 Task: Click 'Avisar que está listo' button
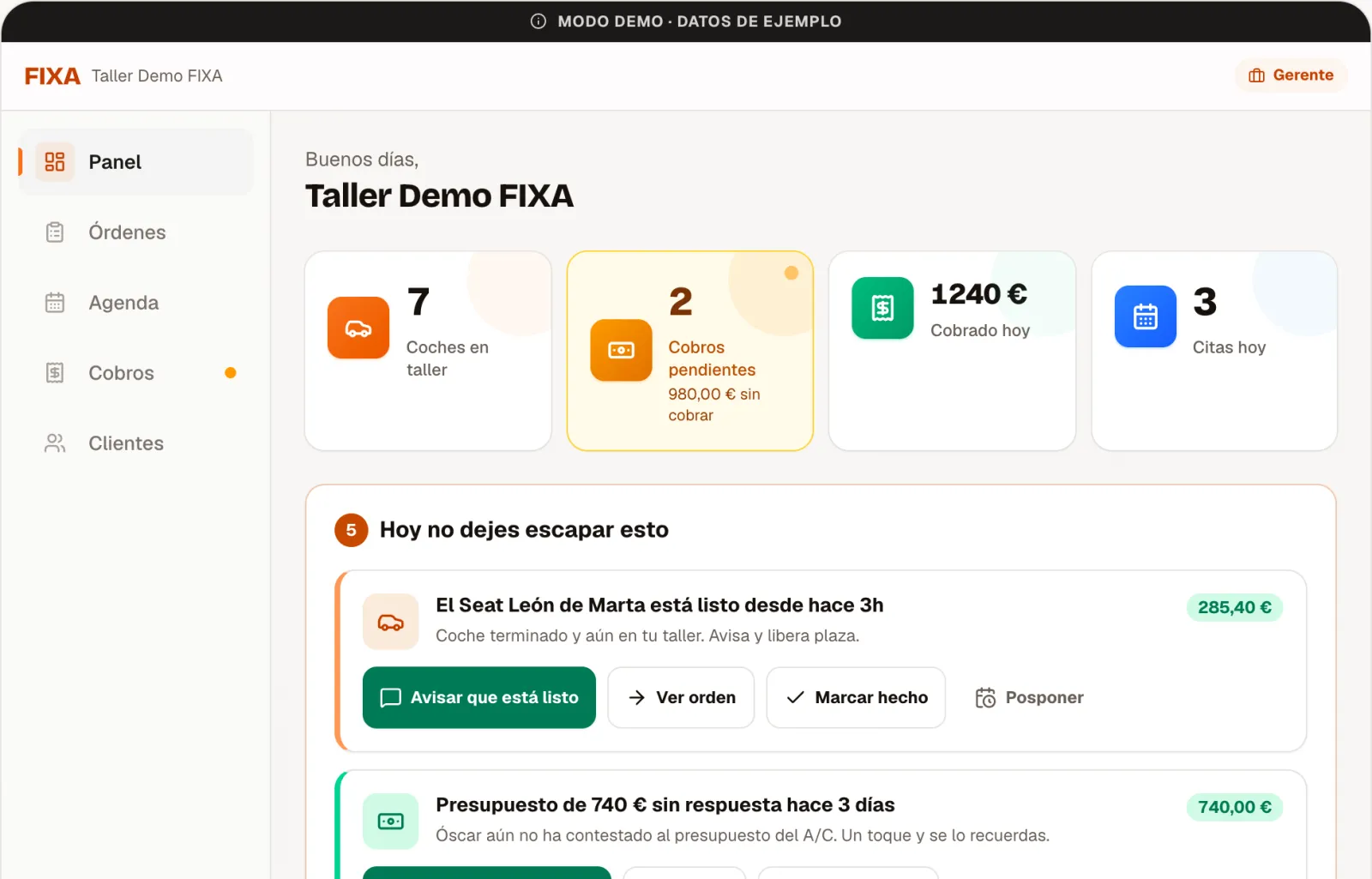pyautogui.click(x=479, y=697)
